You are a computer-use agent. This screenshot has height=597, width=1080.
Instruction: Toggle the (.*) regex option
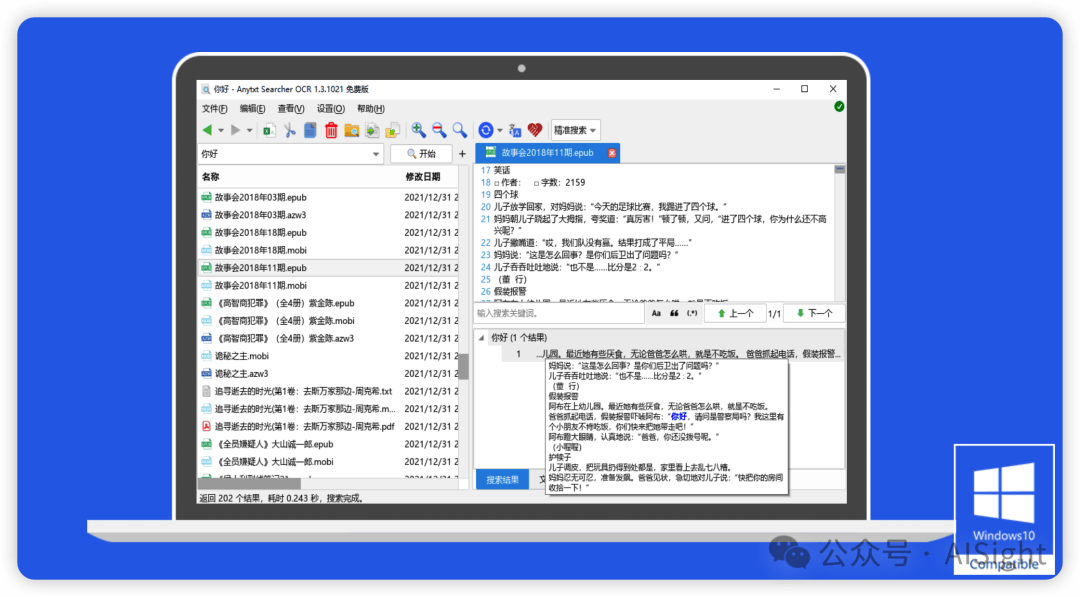[692, 313]
